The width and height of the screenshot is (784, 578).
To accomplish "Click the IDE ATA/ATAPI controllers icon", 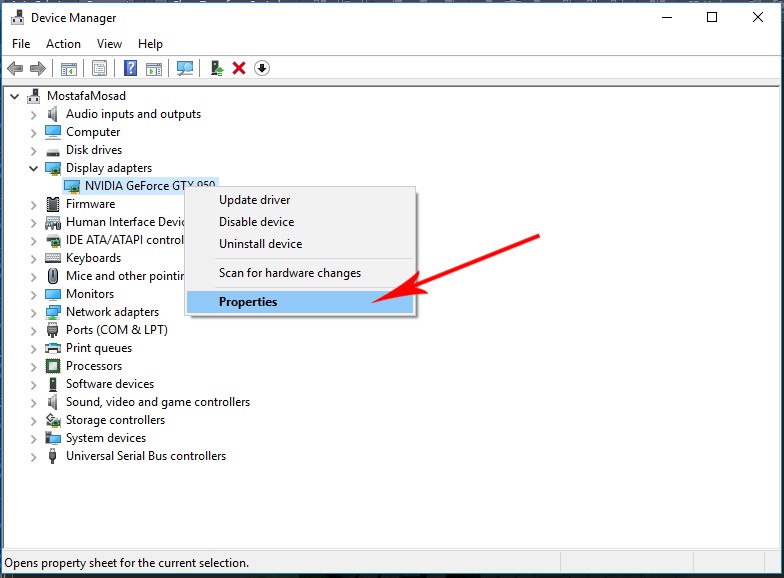I will coord(53,240).
